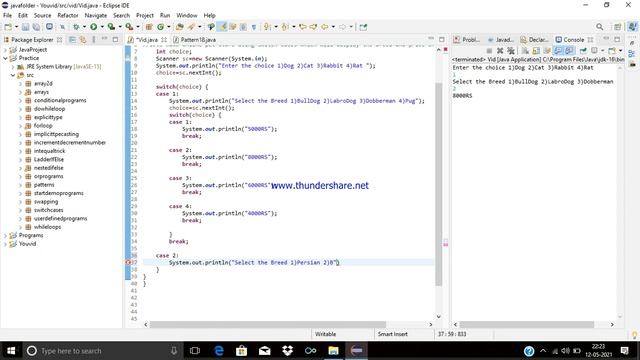Open the Project menu
The height and width of the screenshot is (360, 640).
pos(145,15)
